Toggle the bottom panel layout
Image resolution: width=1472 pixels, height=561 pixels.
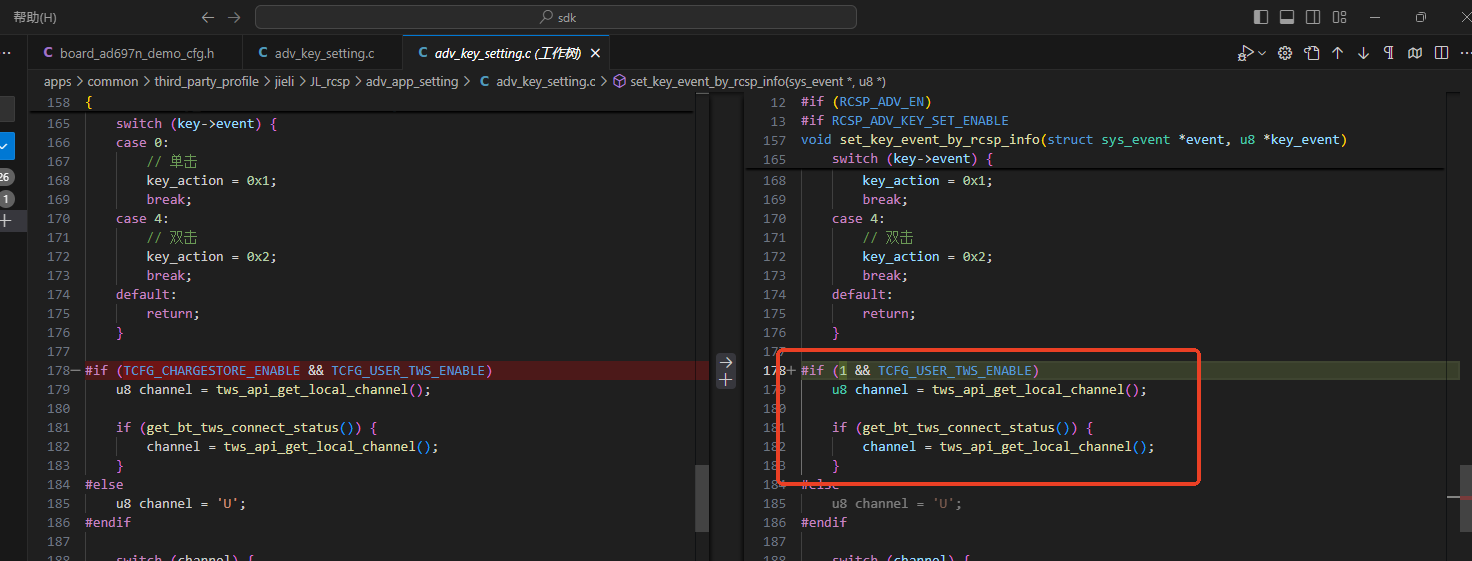pos(1287,17)
